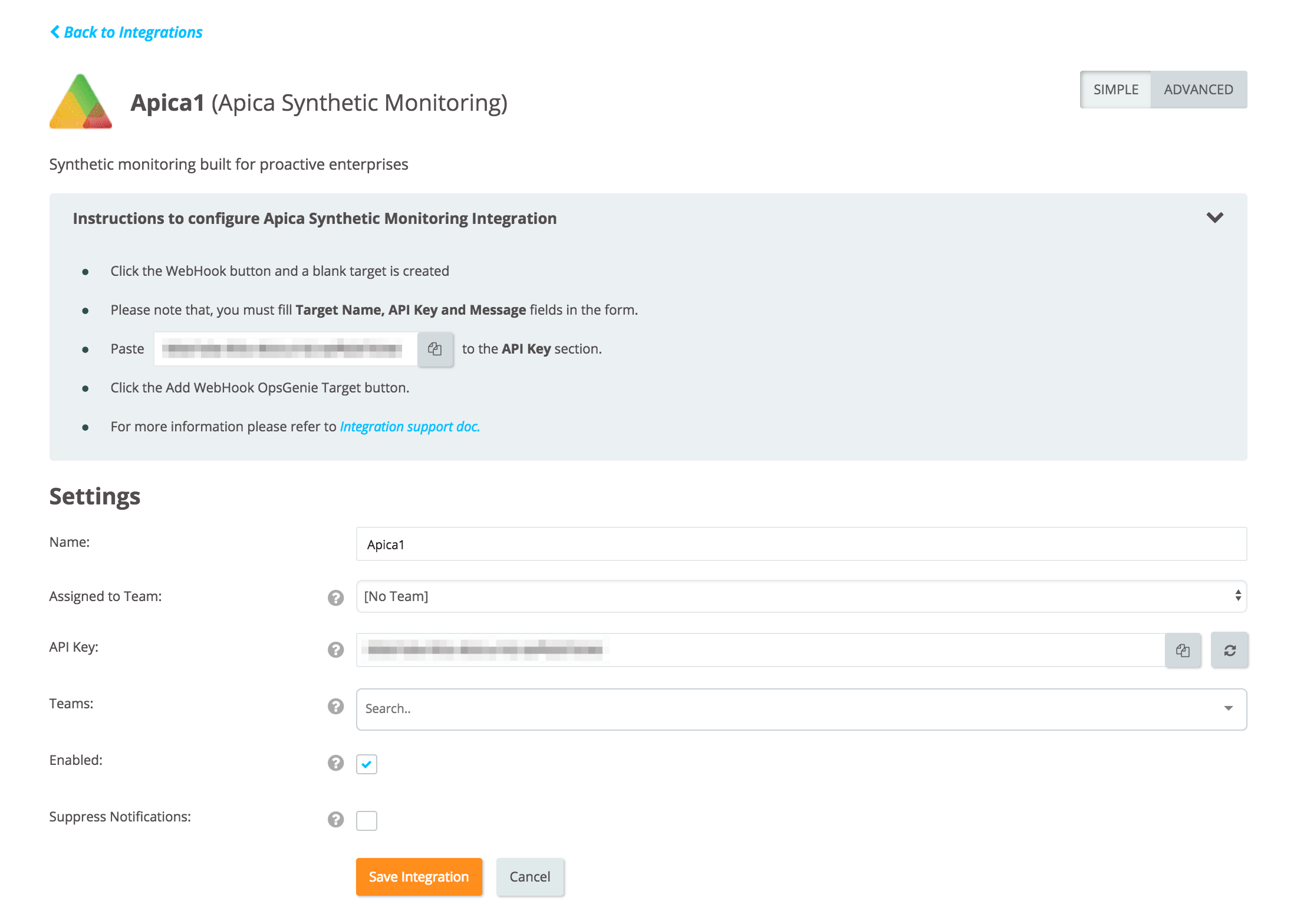This screenshot has width=1297, height=924.
Task: Switch to ADVANCED mode tab
Action: [x=1198, y=90]
